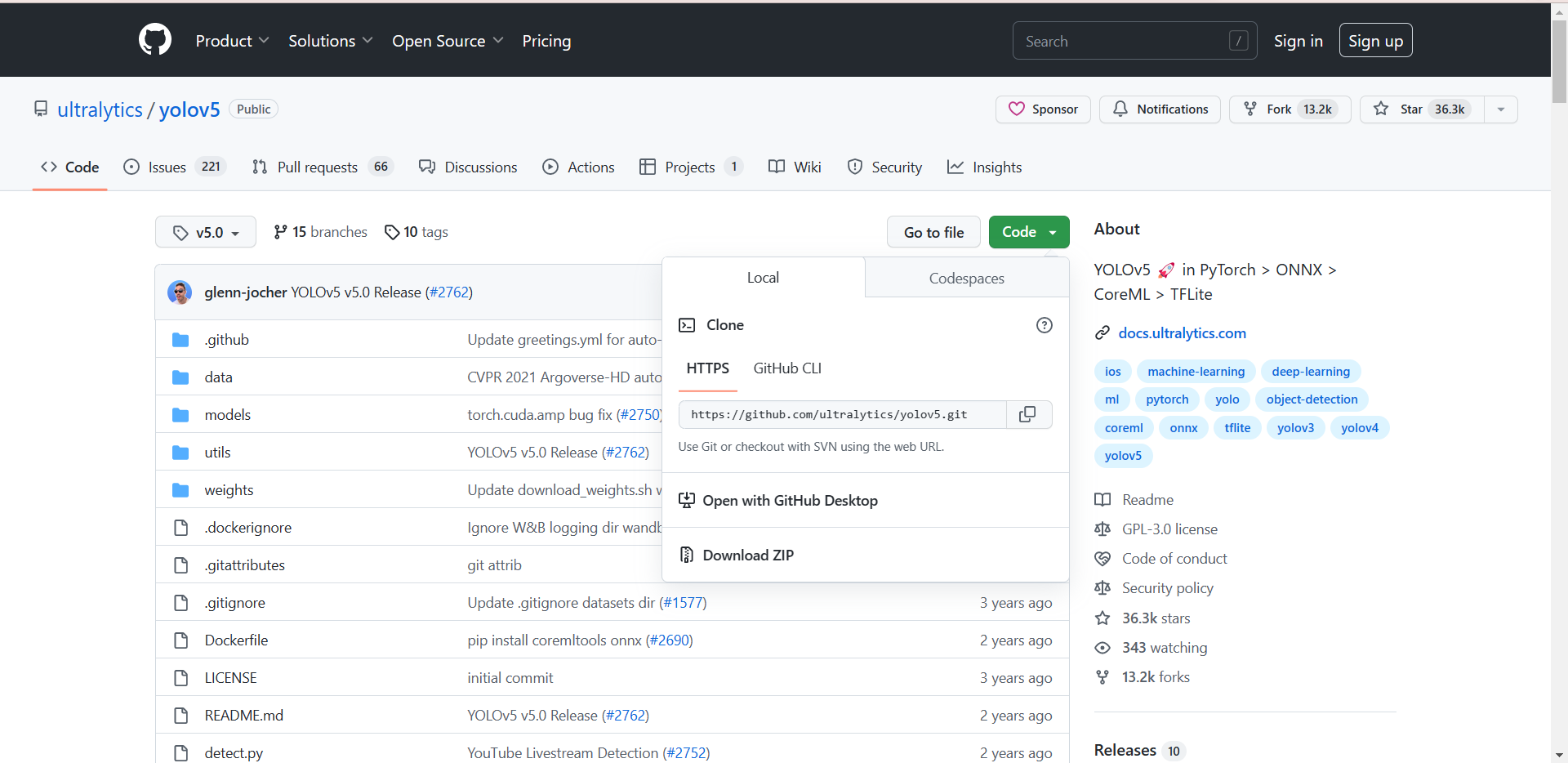Click the Notifications bell icon
The image size is (1568, 763).
(x=1120, y=109)
